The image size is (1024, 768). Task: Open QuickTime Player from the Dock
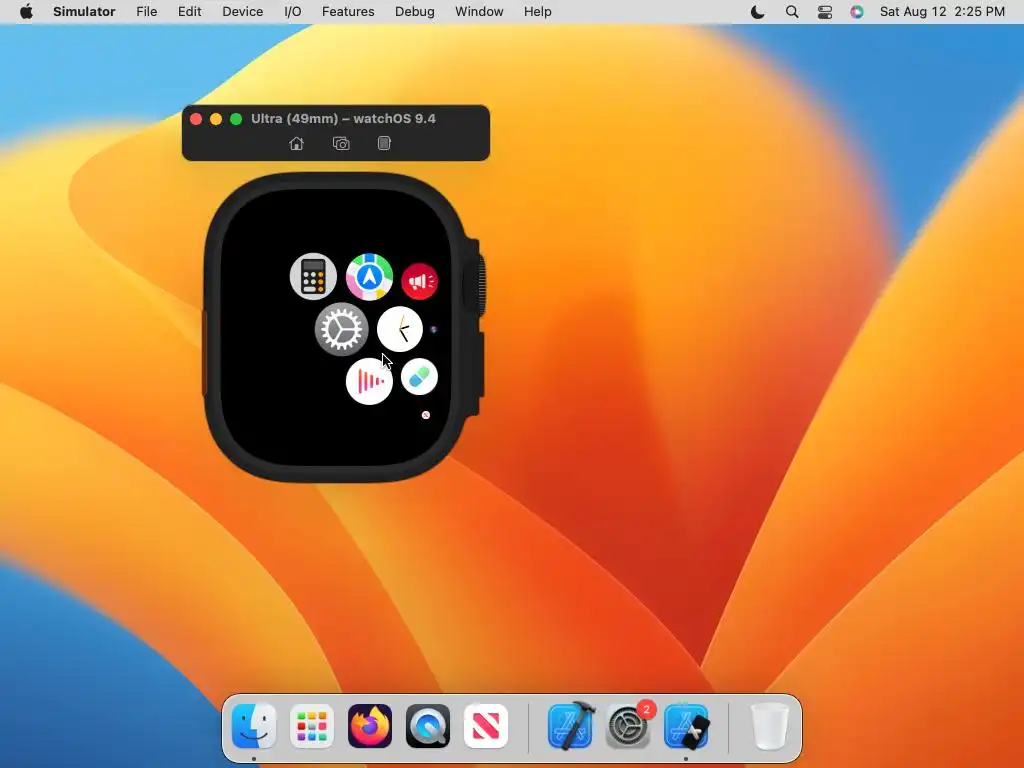[428, 726]
